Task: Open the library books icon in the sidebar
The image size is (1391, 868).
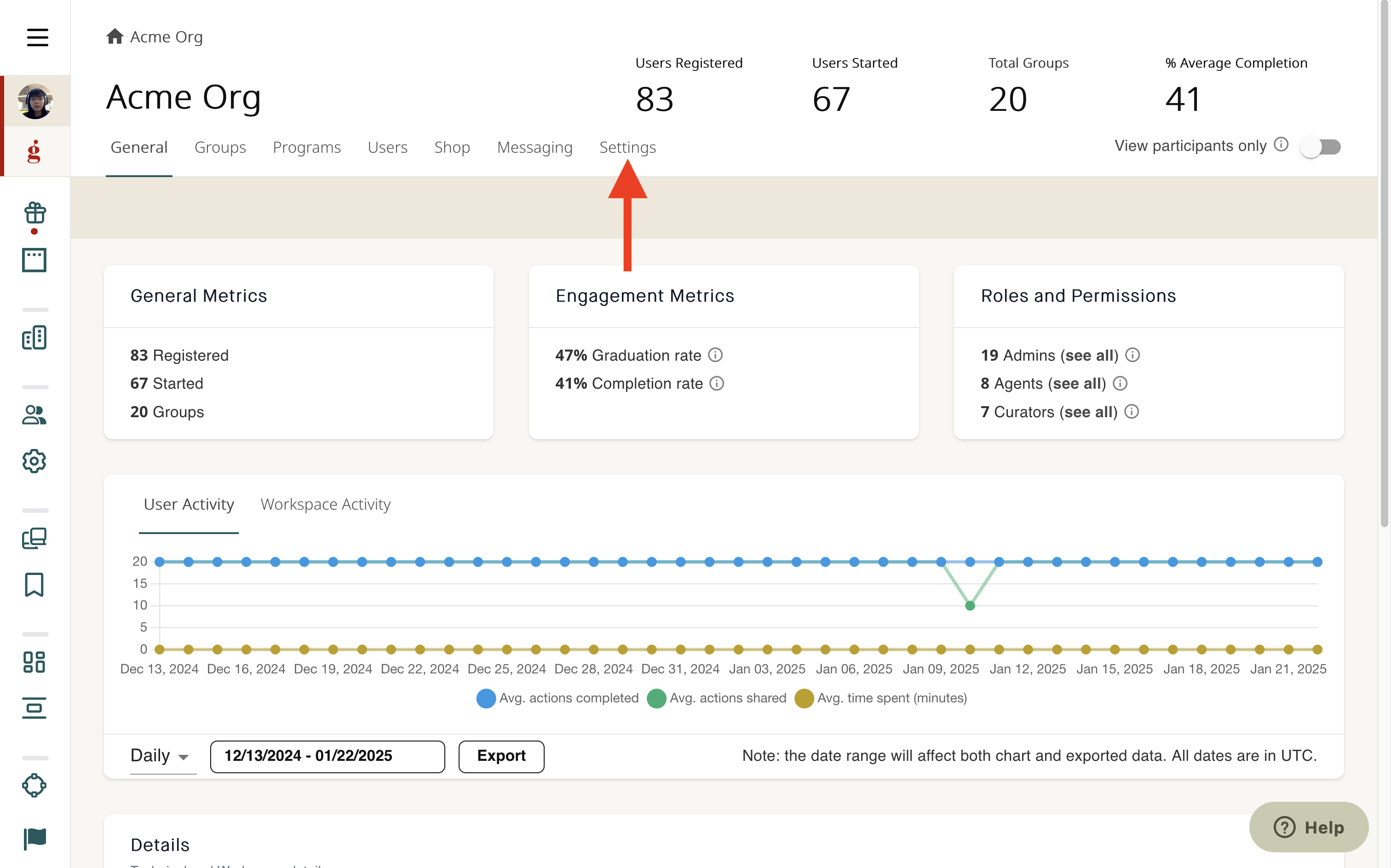Action: pyautogui.click(x=34, y=539)
